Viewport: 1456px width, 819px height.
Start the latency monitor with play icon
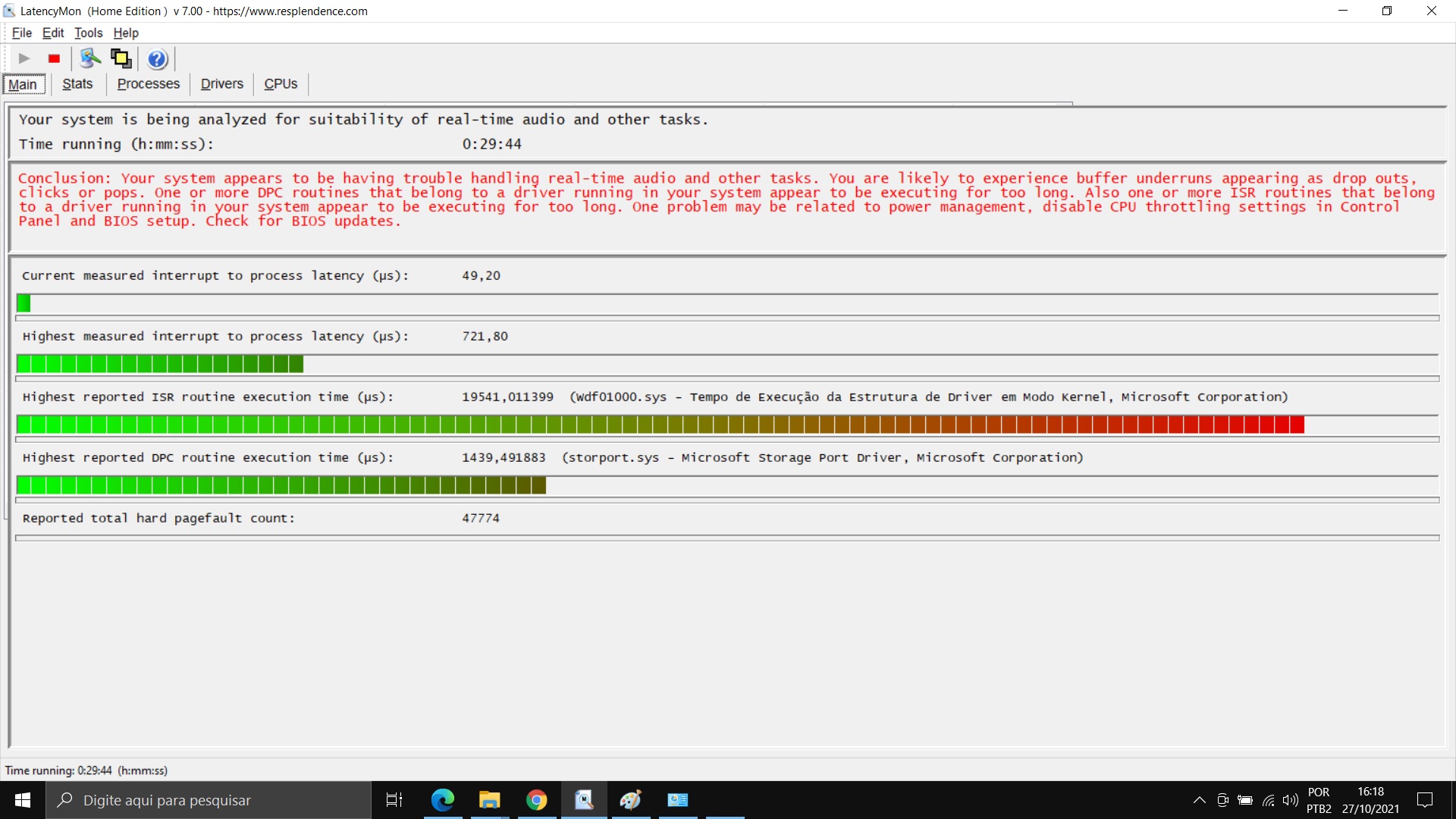pos(24,58)
